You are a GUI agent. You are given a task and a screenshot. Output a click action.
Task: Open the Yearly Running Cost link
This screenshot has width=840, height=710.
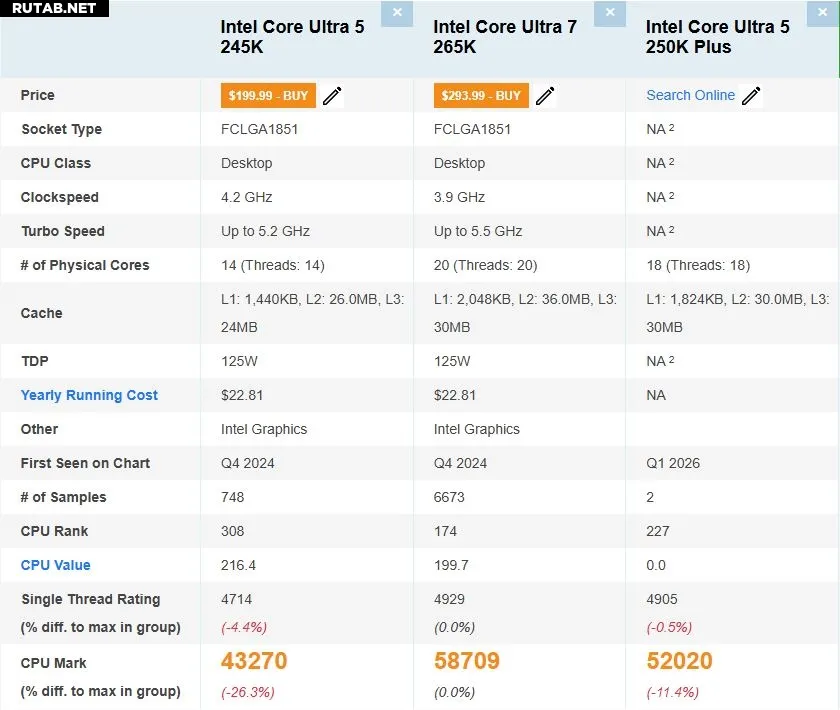click(x=89, y=395)
